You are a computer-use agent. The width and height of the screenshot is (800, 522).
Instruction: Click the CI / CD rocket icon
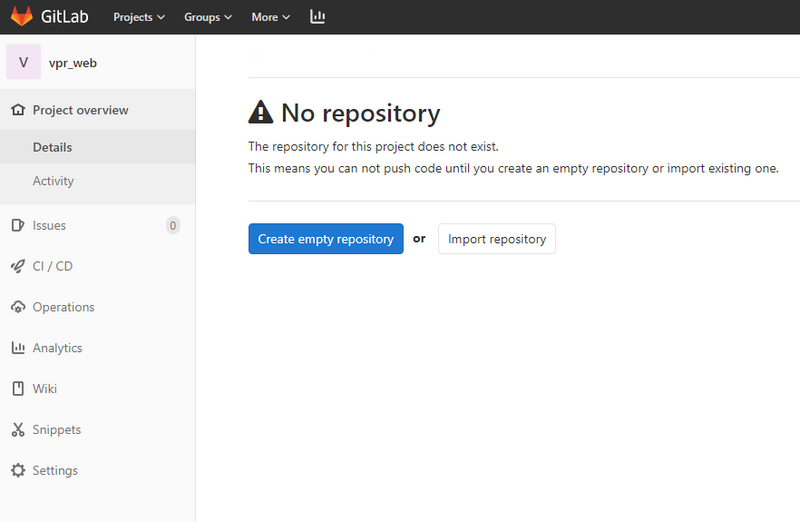tap(18, 266)
